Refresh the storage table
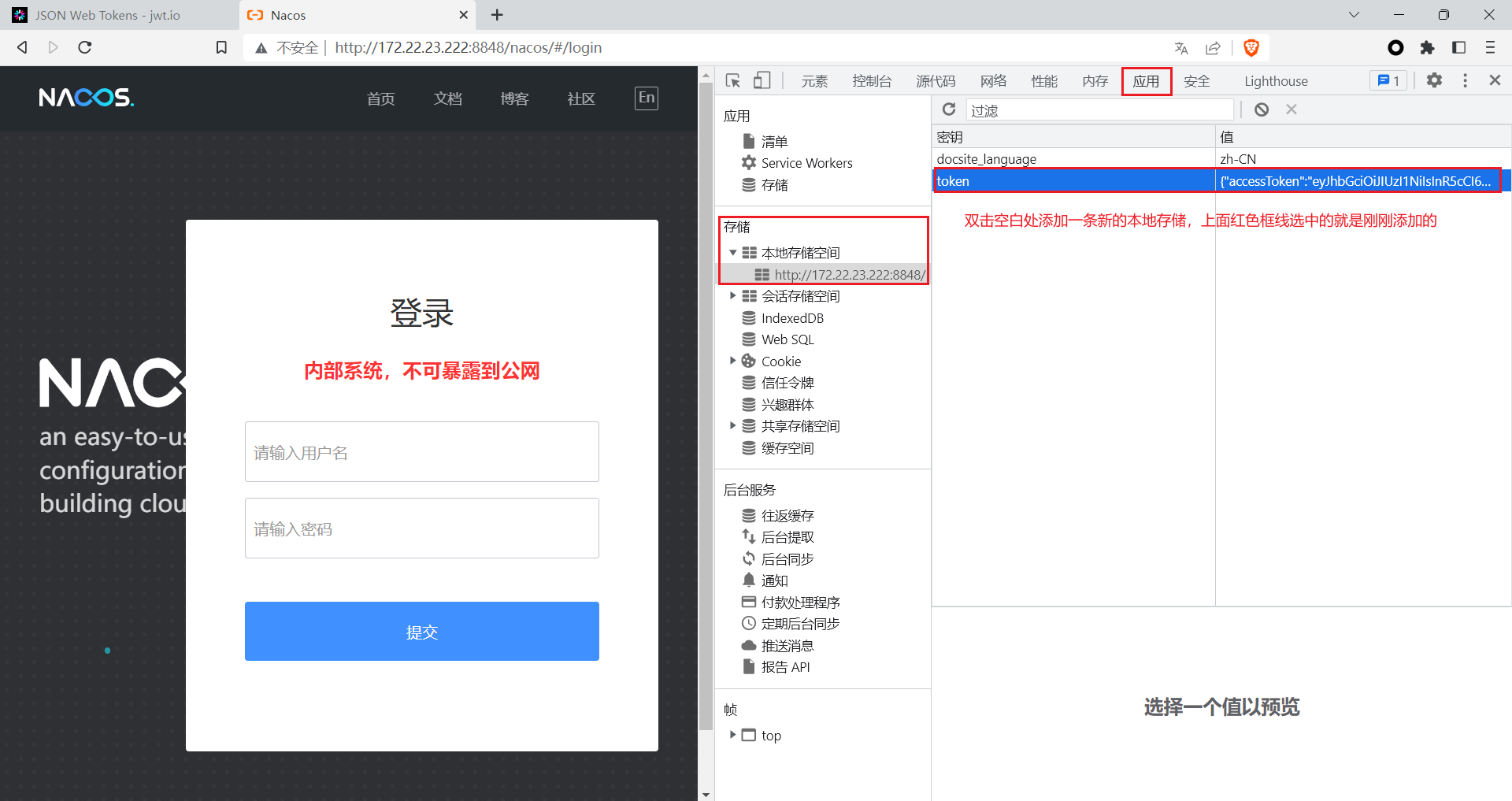 (949, 109)
